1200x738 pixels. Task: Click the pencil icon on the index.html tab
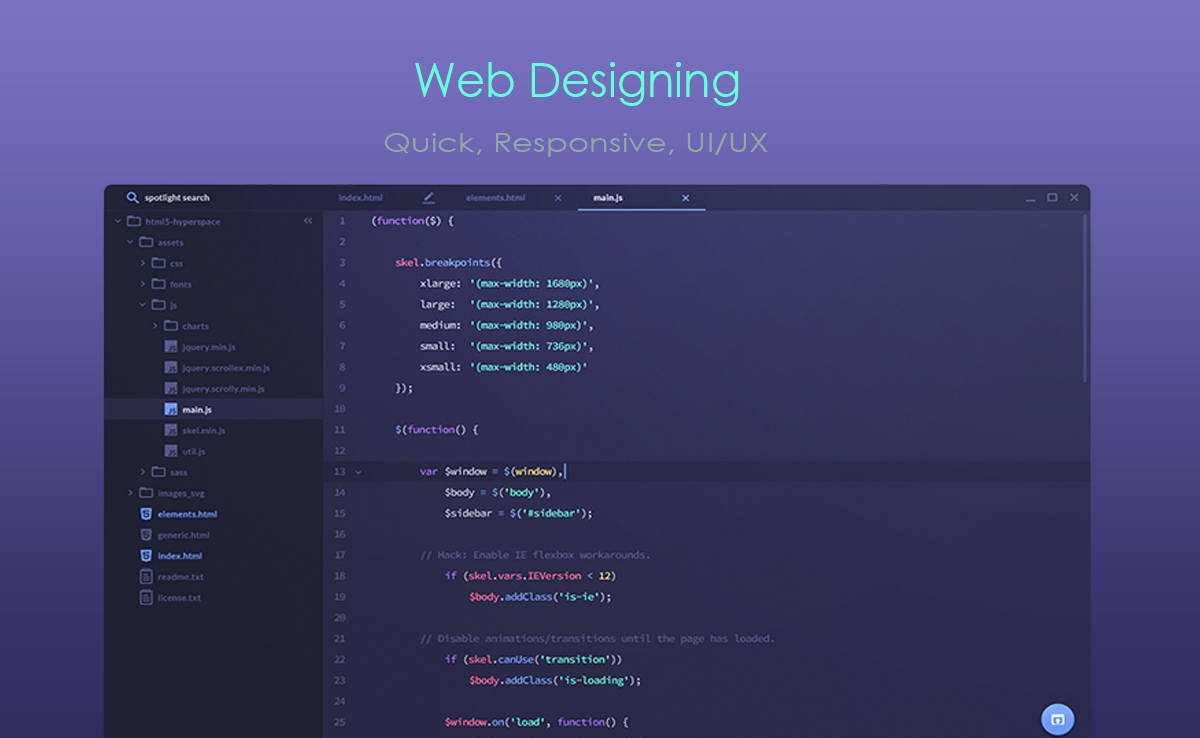pos(428,197)
